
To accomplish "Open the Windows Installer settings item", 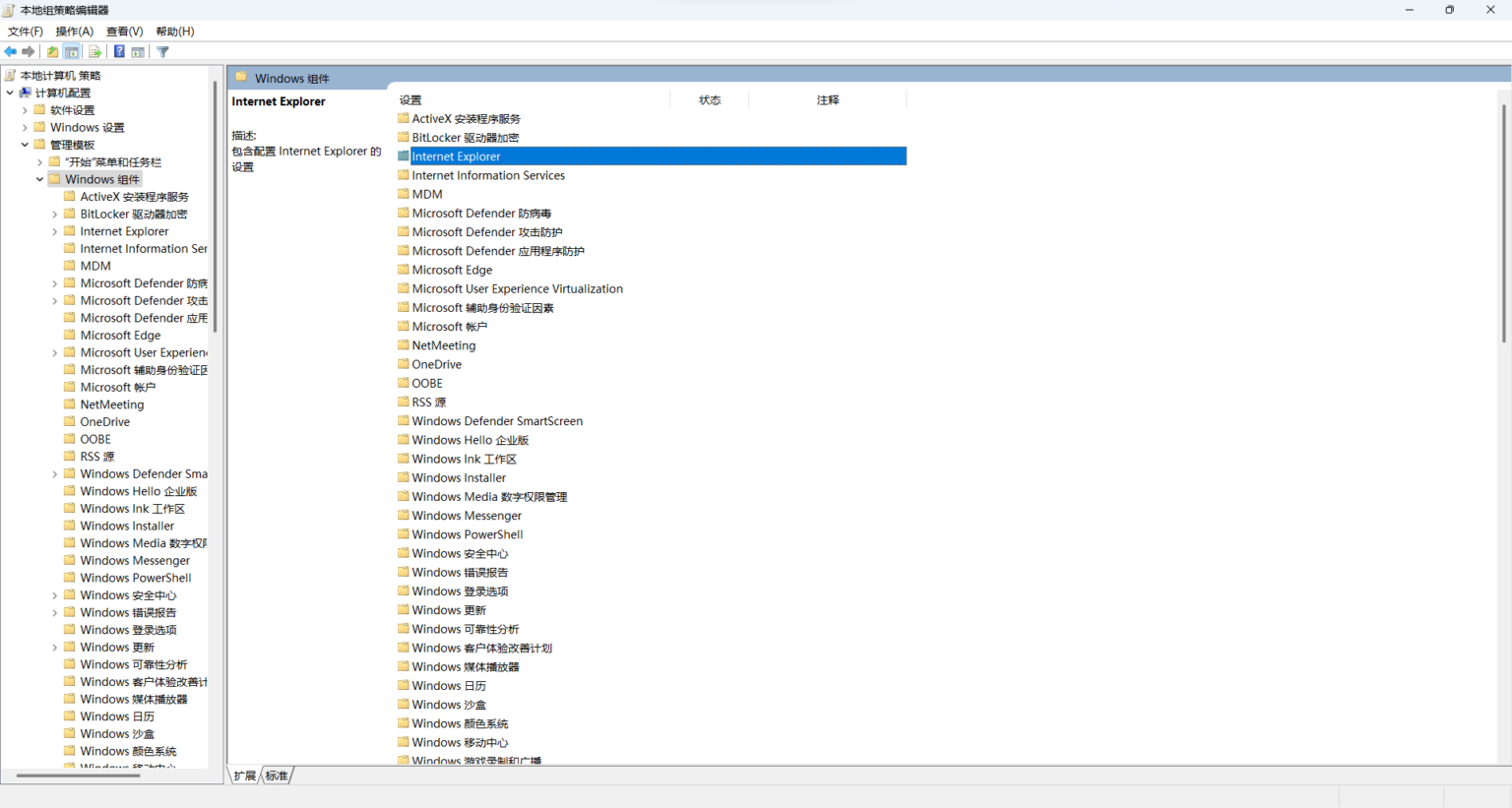I will (459, 477).
